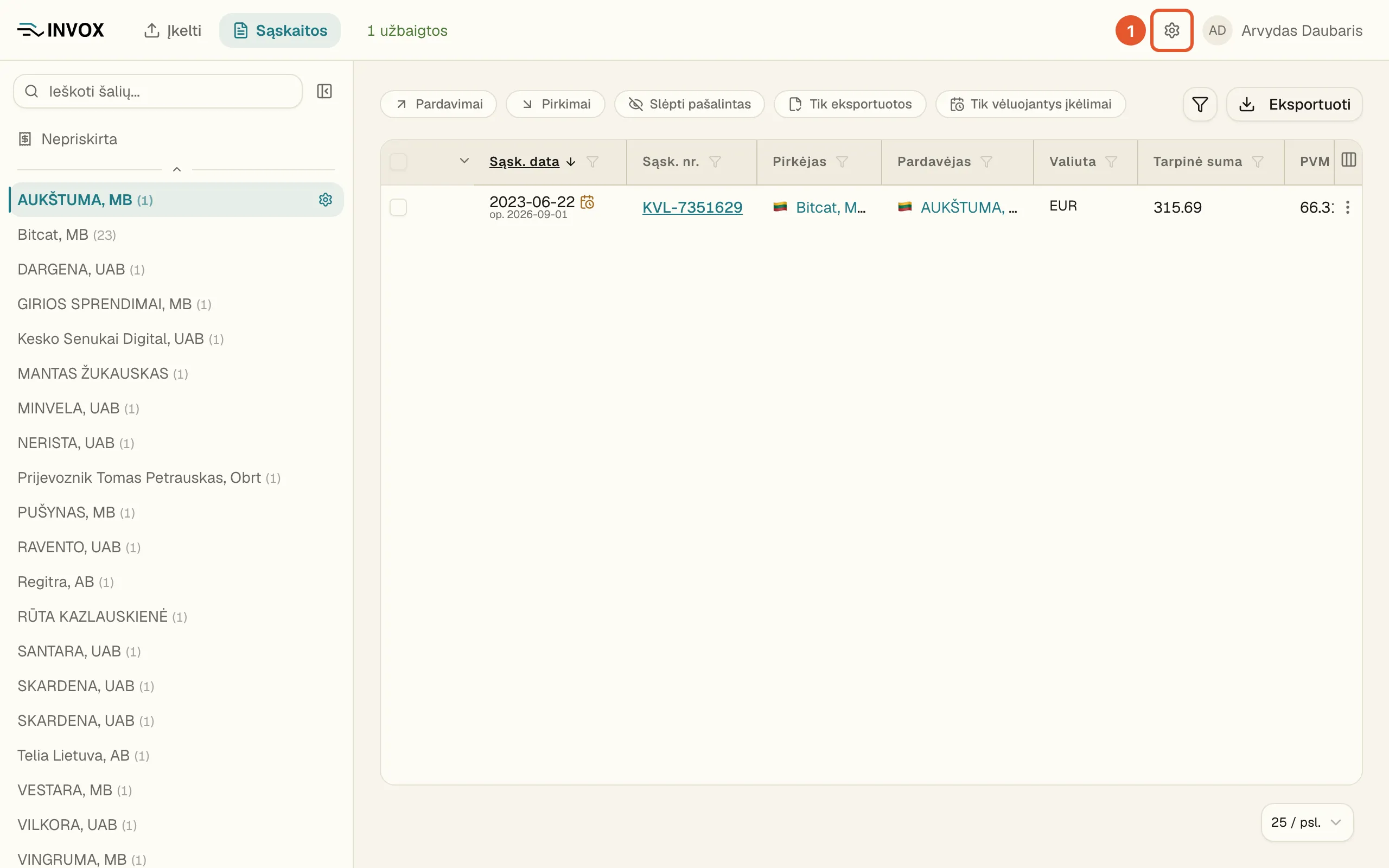Click the search magnifier icon
Viewport: 1389px width, 868px height.
click(31, 91)
